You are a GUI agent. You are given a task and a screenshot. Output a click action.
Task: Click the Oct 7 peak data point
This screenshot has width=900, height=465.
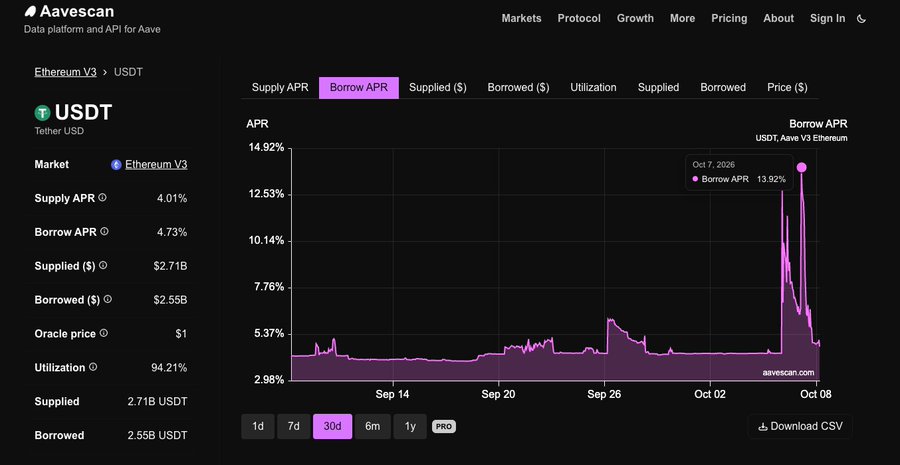[x=801, y=168]
